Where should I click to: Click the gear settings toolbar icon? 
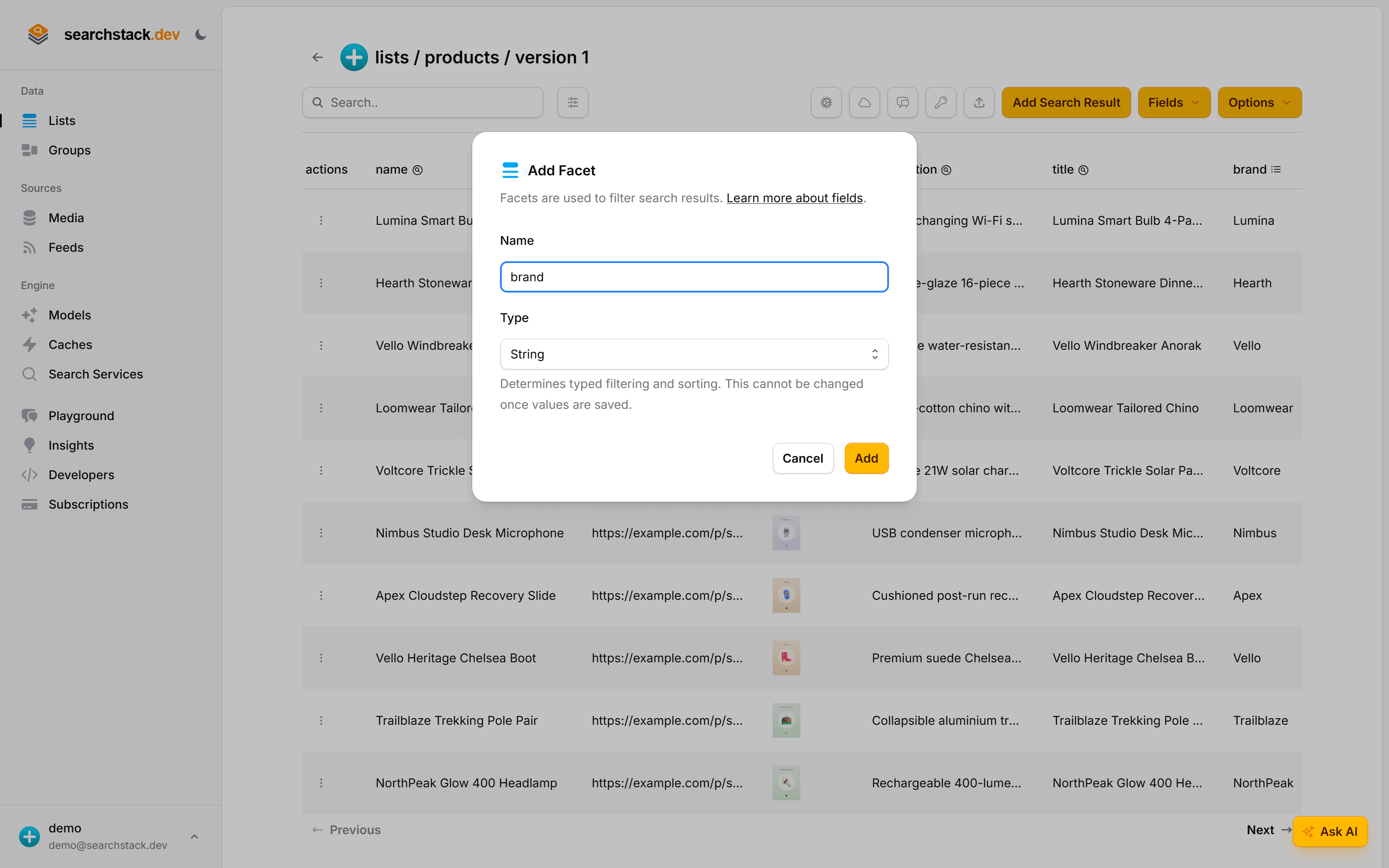click(826, 103)
